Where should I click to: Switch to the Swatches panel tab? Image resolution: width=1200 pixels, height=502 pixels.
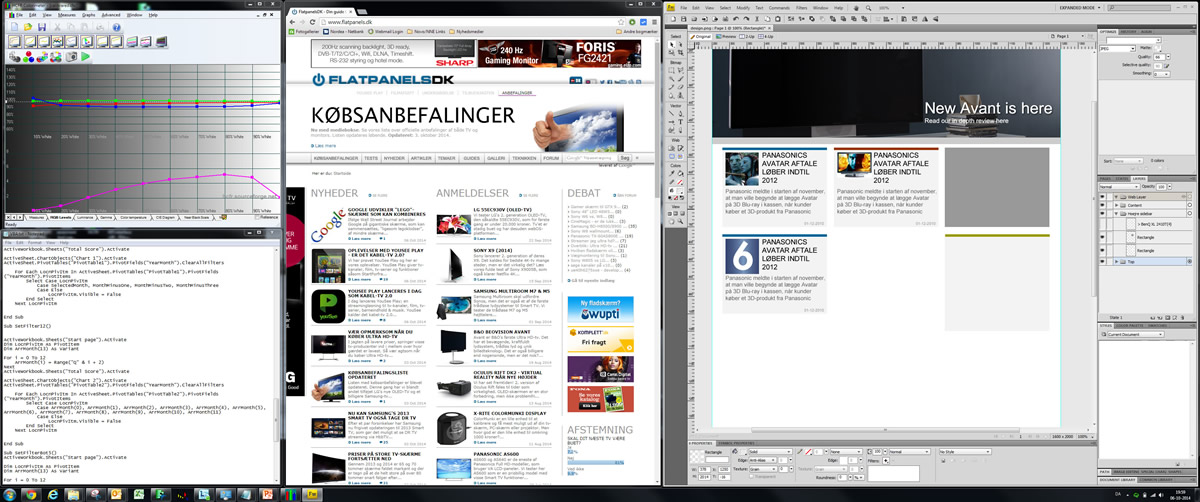pos(1157,326)
